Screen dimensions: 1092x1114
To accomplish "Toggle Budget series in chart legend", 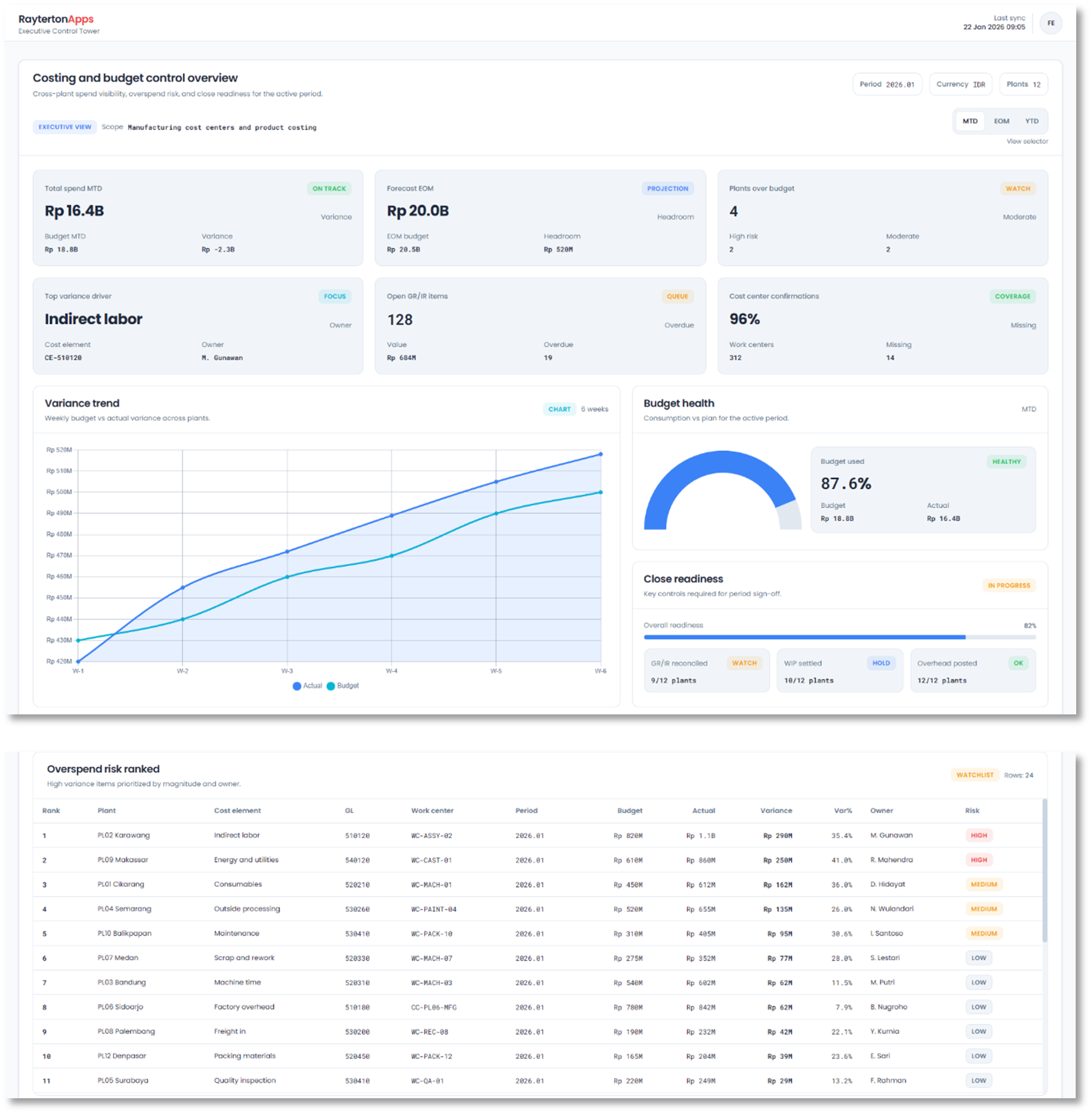I will coord(343,686).
